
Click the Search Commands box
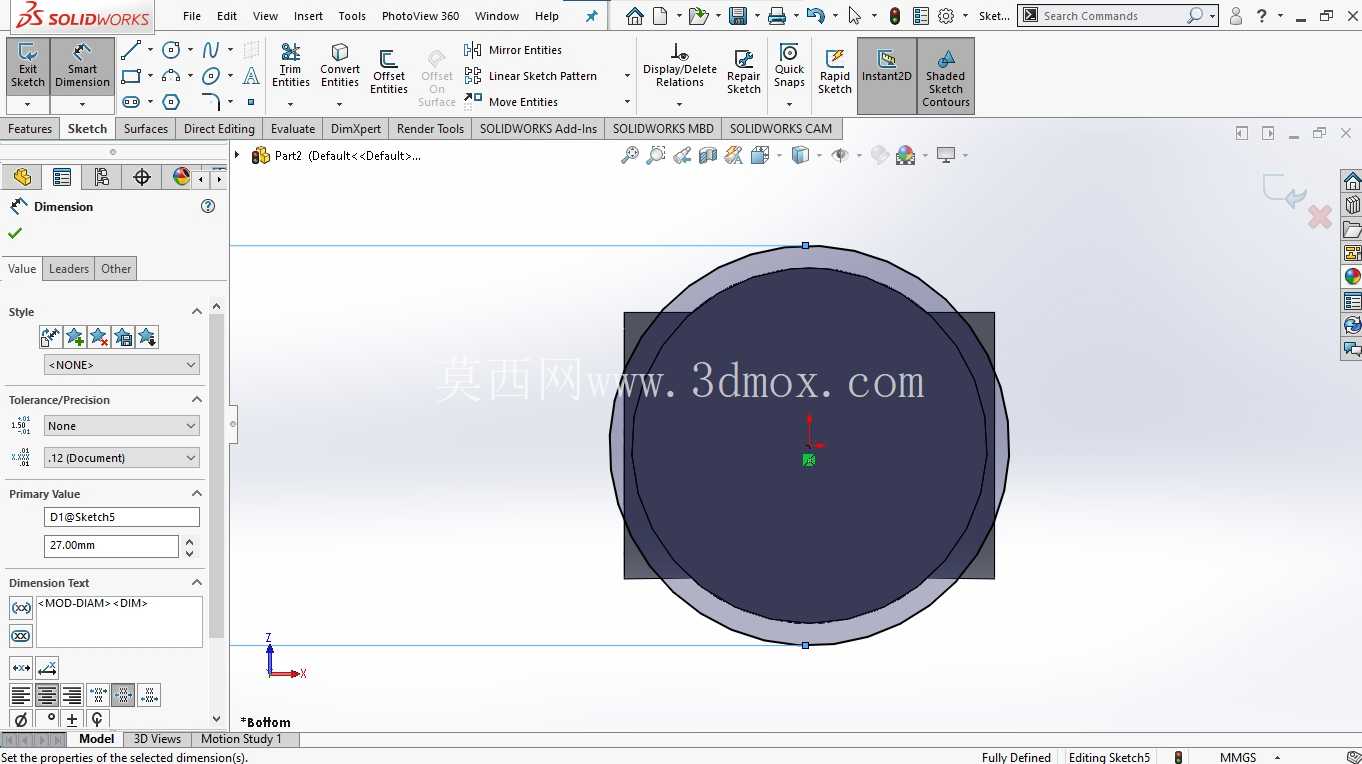(1117, 16)
